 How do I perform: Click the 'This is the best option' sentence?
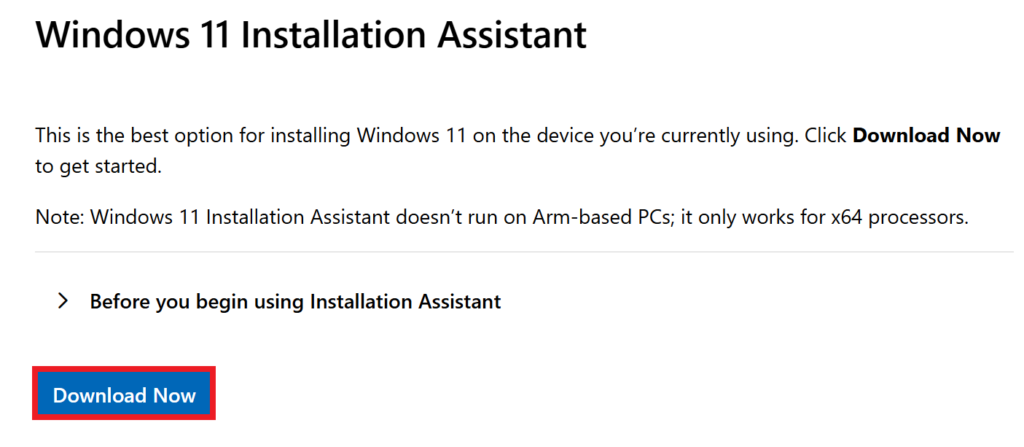pyautogui.click(x=518, y=150)
